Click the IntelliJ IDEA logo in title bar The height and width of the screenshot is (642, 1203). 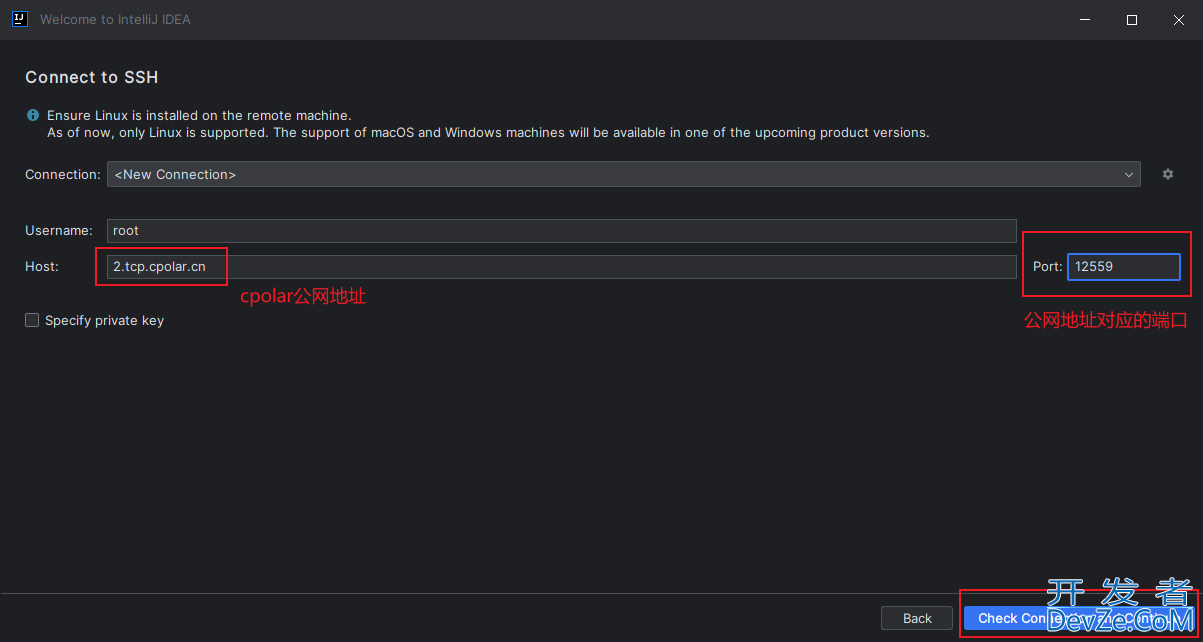20,19
